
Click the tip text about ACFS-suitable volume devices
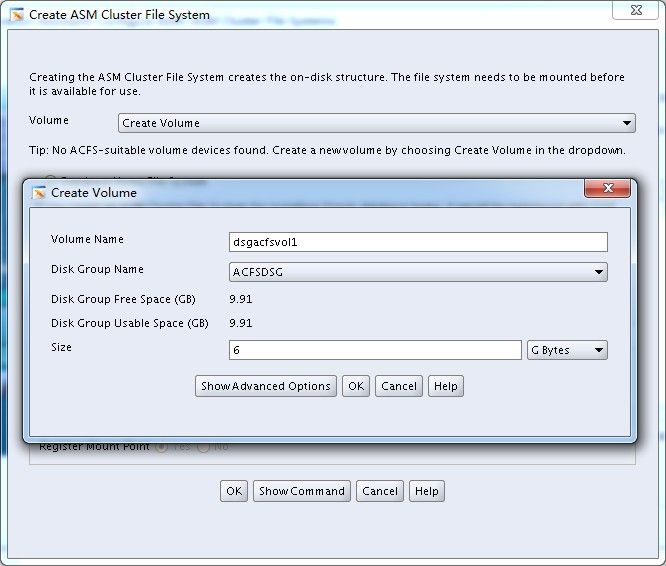tap(327, 150)
